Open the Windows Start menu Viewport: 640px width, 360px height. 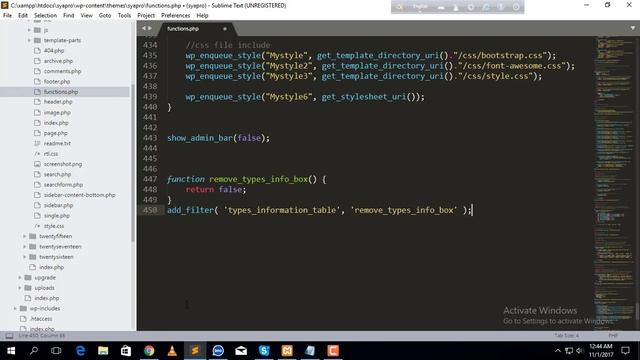(x=11, y=351)
